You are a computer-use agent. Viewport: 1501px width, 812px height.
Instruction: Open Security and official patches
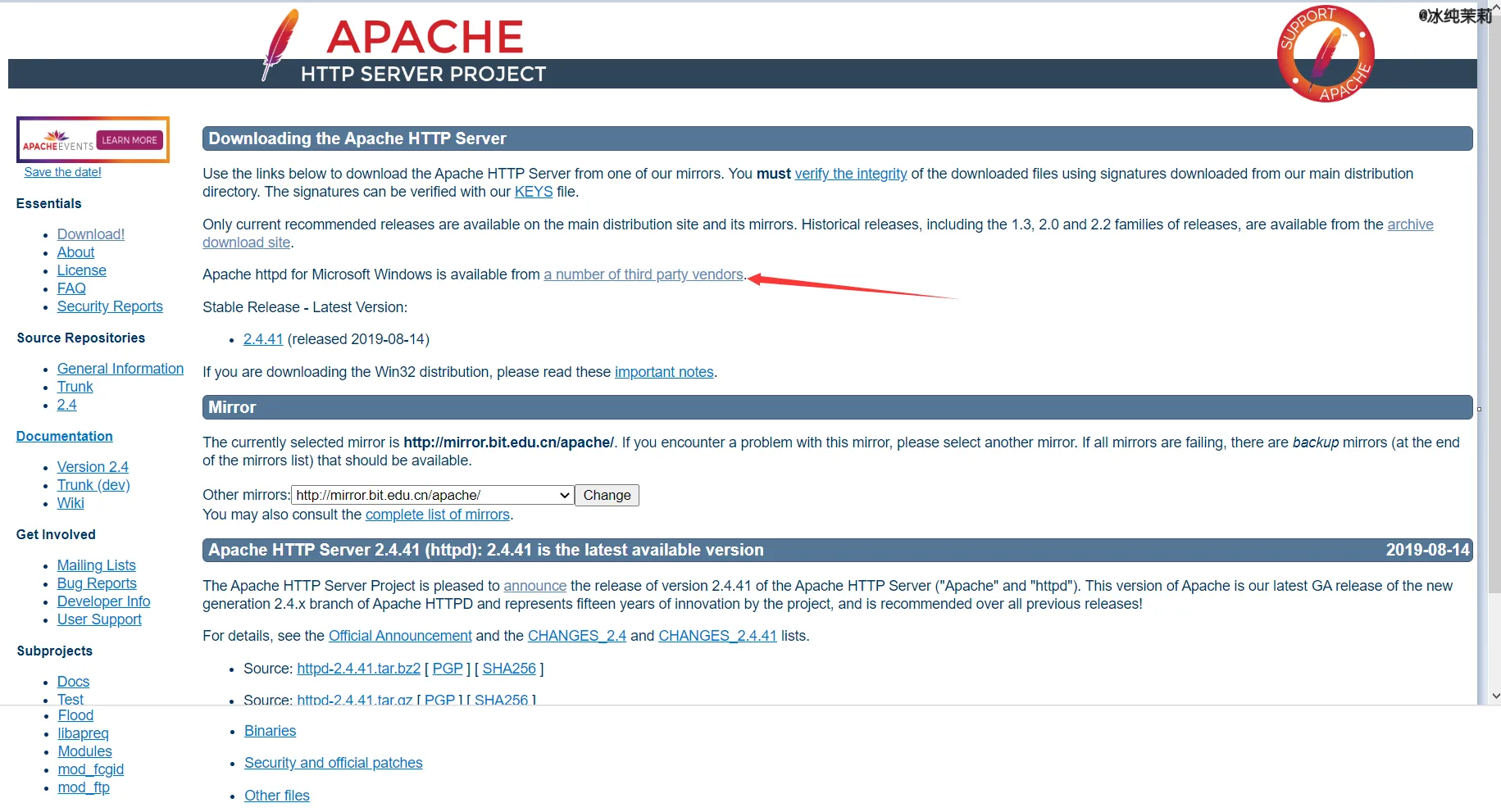click(x=333, y=763)
